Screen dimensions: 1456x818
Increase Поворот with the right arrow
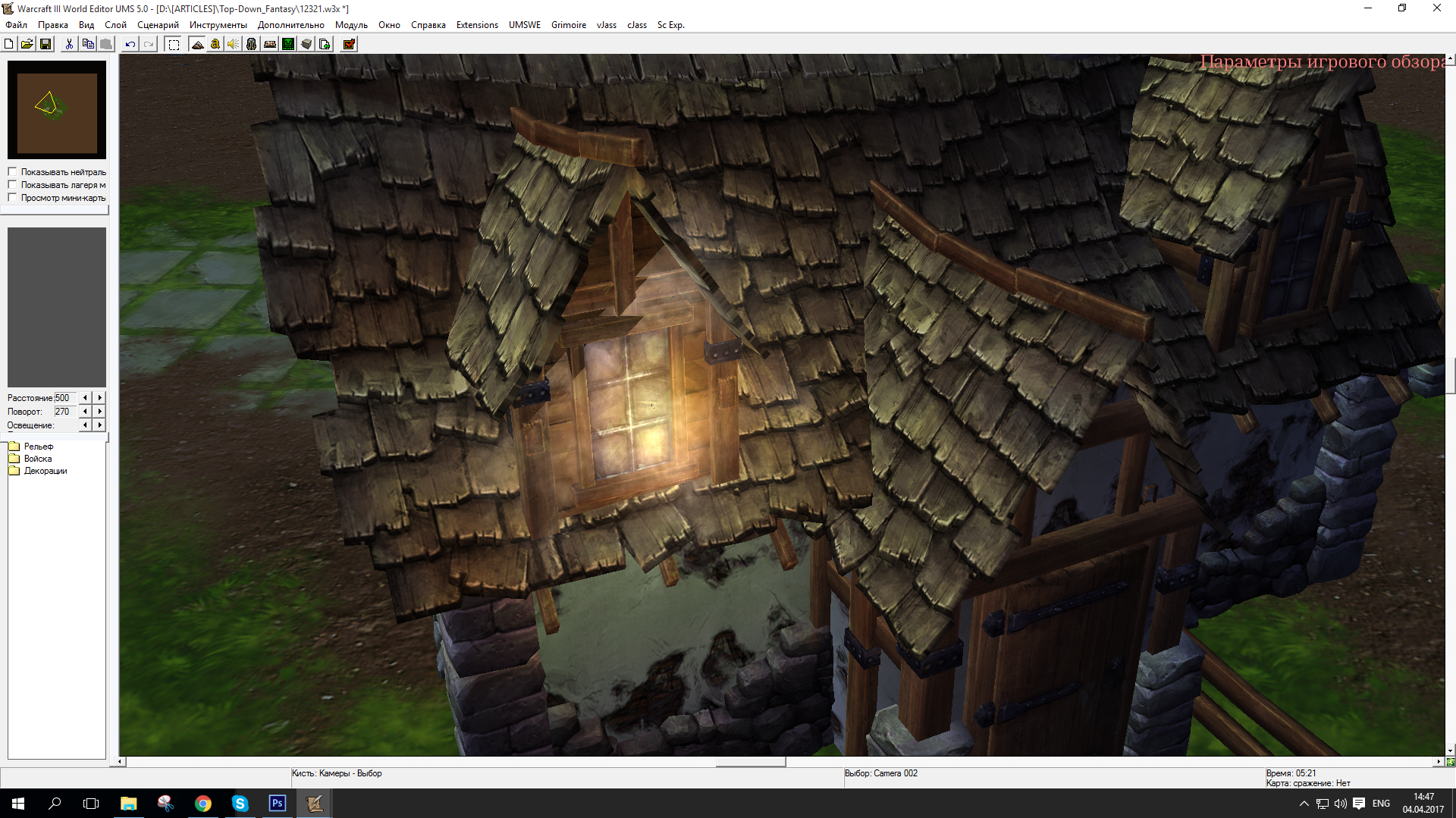coord(99,412)
